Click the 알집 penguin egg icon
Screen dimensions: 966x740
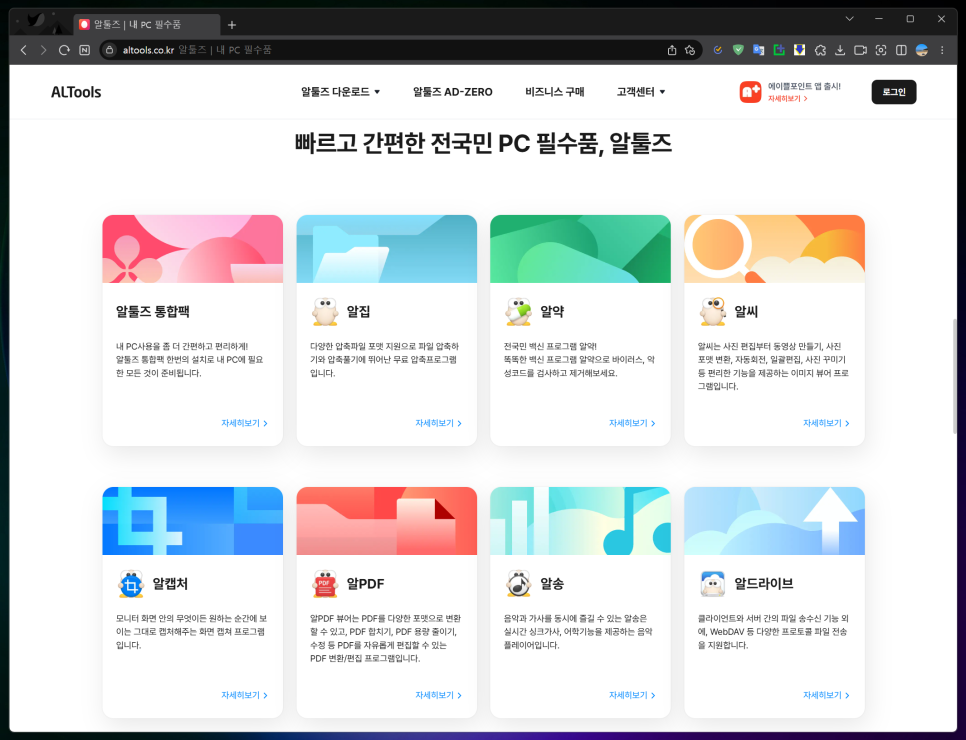click(x=325, y=312)
